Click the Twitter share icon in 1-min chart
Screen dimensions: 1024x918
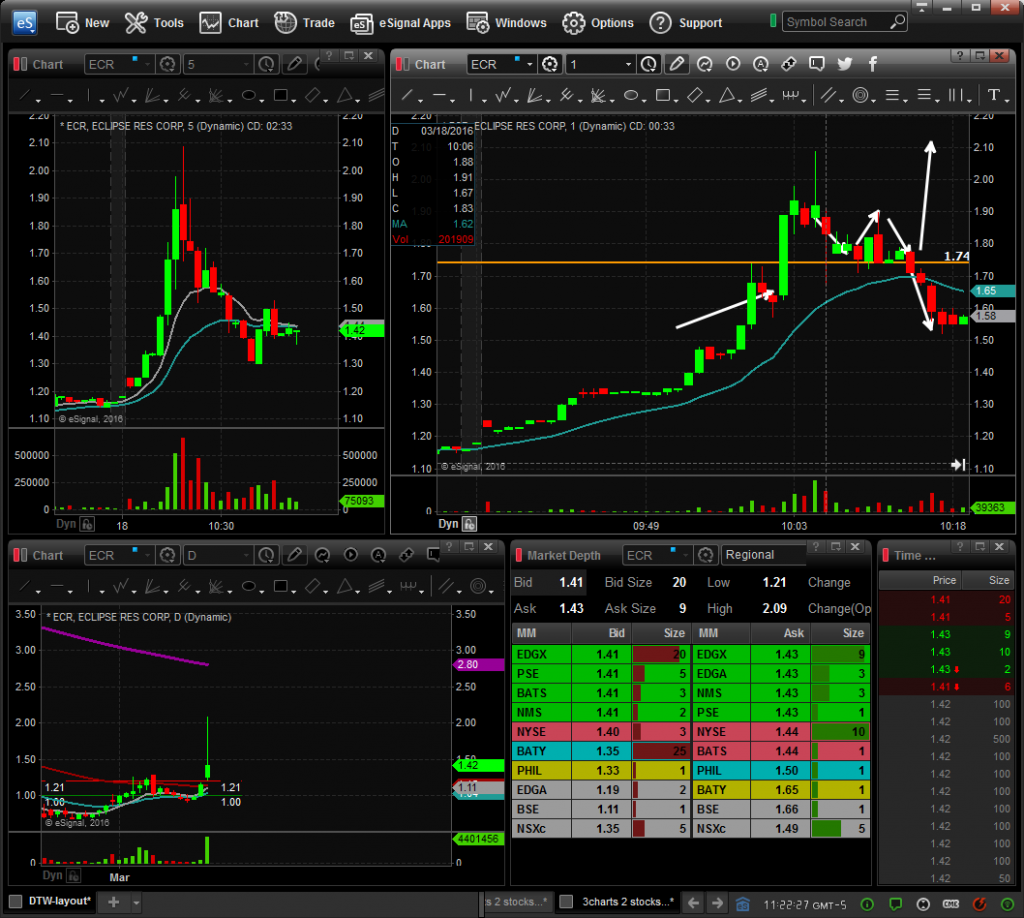(x=844, y=63)
